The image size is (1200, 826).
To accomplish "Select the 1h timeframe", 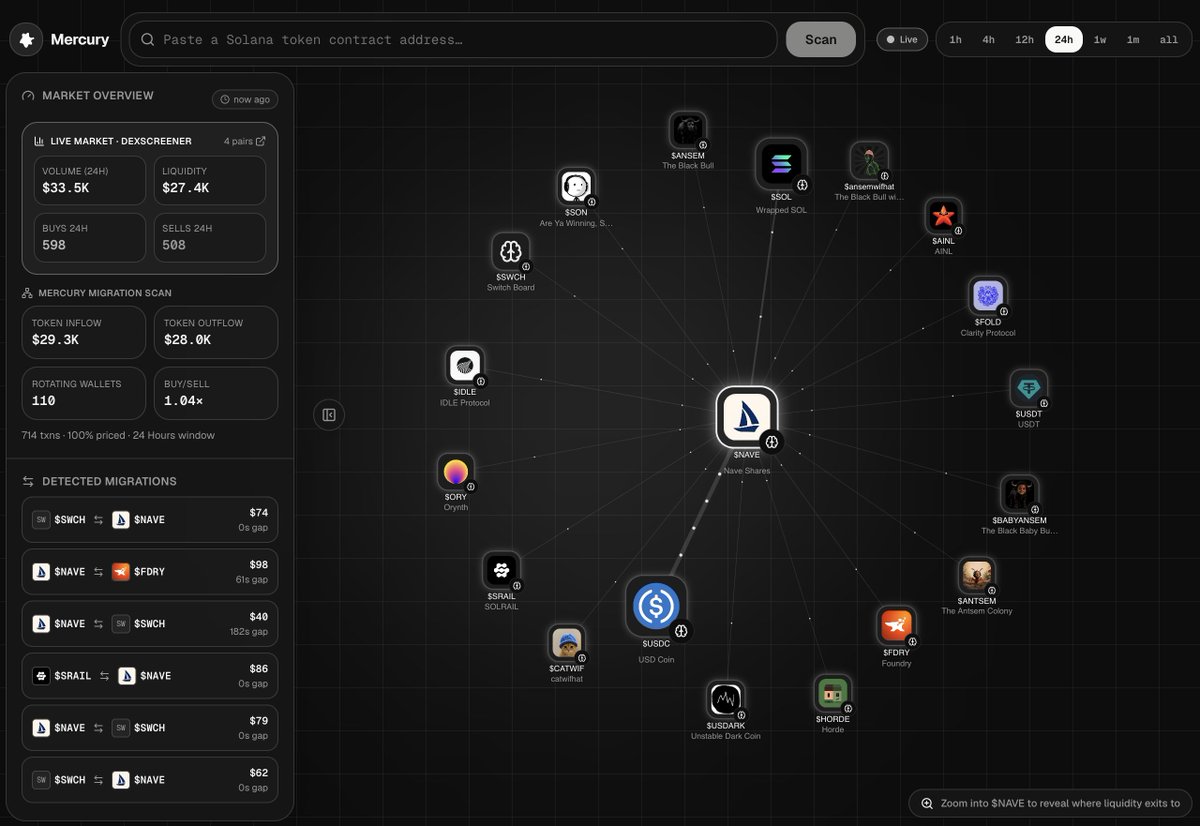I will tap(955, 40).
